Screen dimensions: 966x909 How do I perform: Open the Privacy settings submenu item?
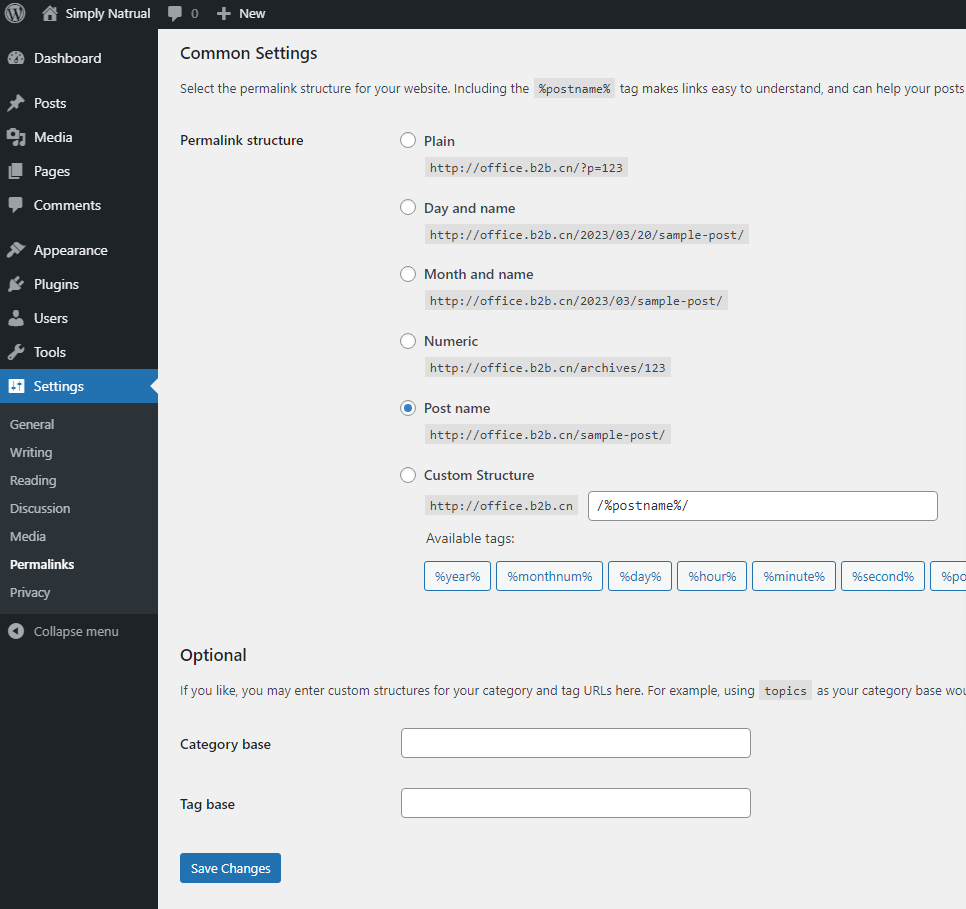point(30,592)
